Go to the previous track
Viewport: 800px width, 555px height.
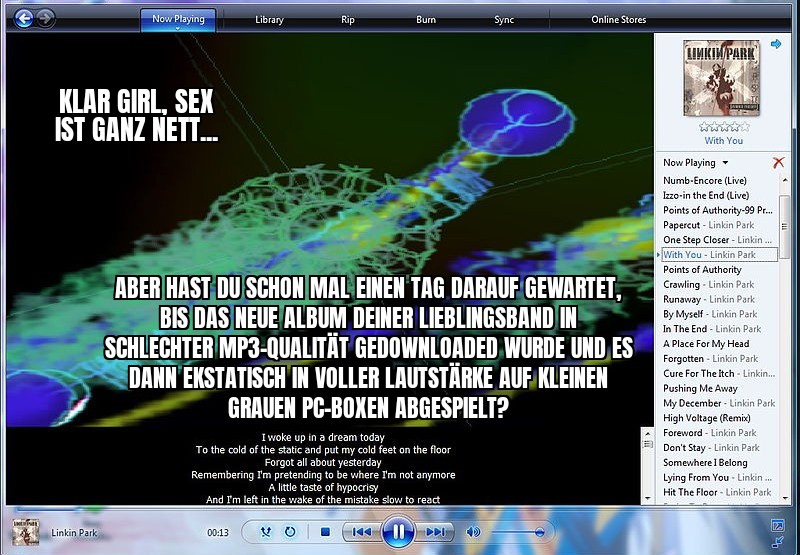click(x=361, y=532)
